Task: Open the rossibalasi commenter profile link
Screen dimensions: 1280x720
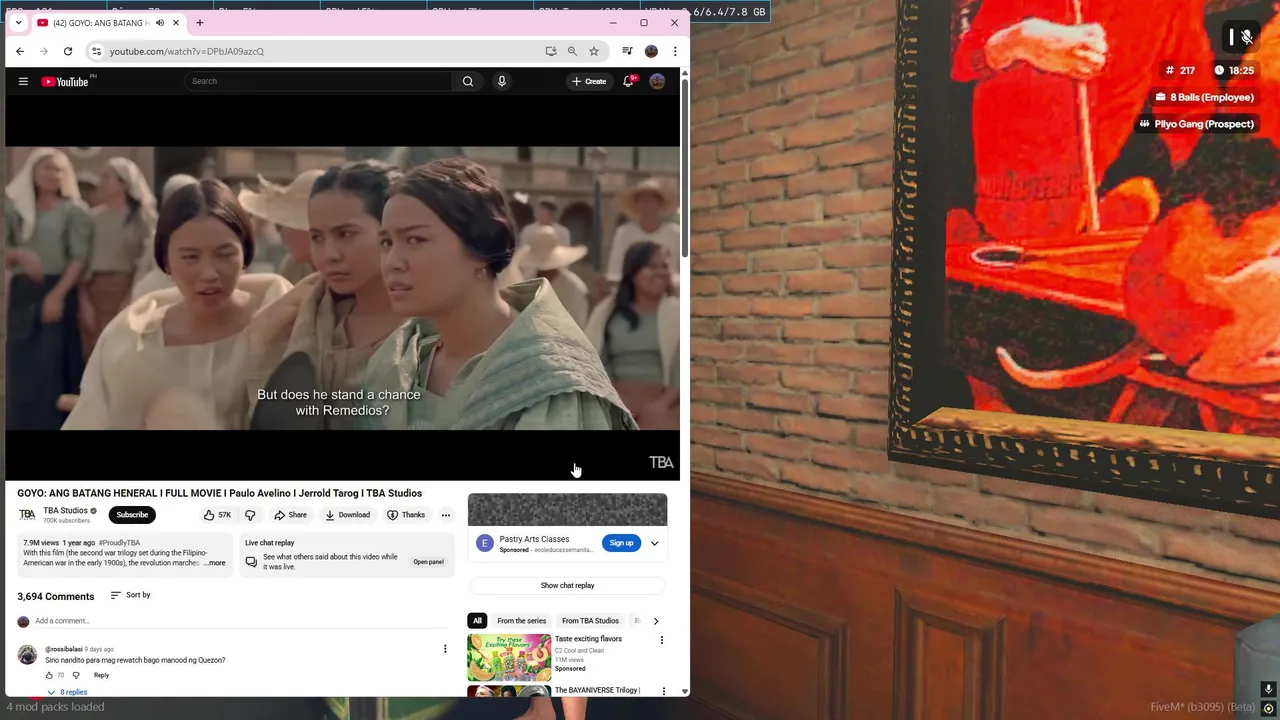Action: point(64,649)
